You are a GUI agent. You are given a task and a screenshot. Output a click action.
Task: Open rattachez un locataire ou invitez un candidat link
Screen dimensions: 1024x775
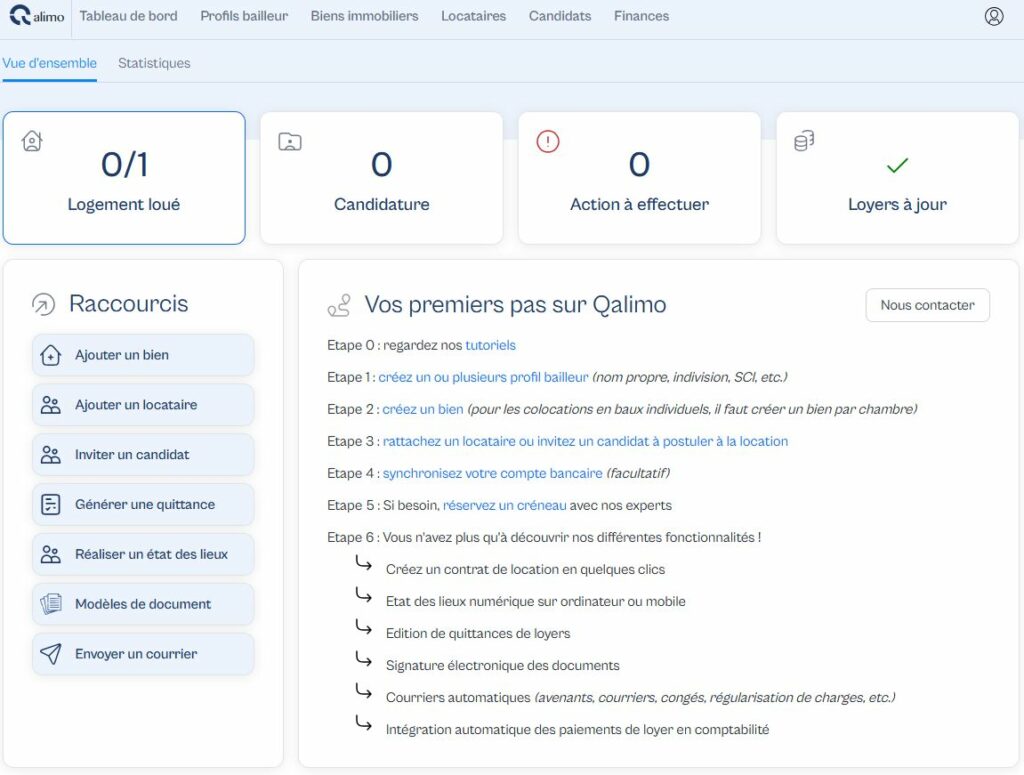585,441
